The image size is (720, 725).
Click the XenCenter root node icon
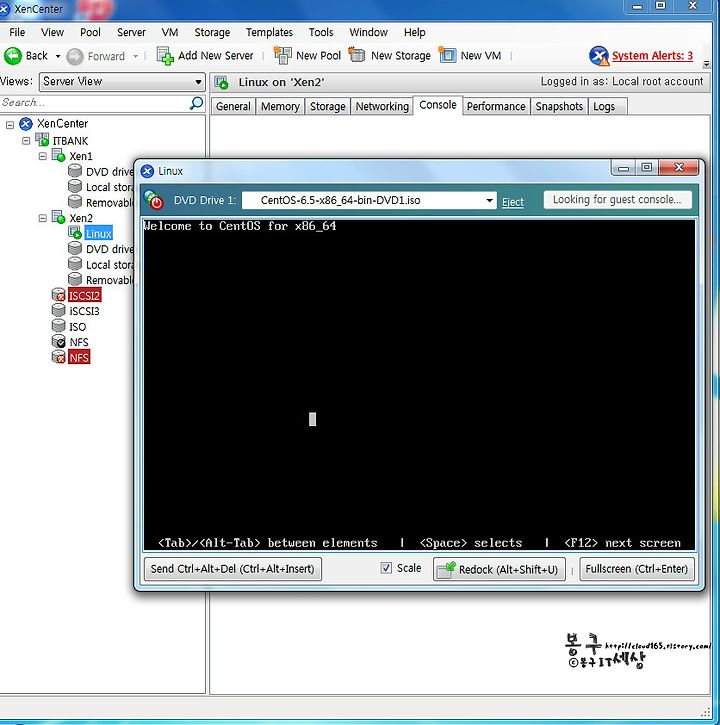click(26, 123)
